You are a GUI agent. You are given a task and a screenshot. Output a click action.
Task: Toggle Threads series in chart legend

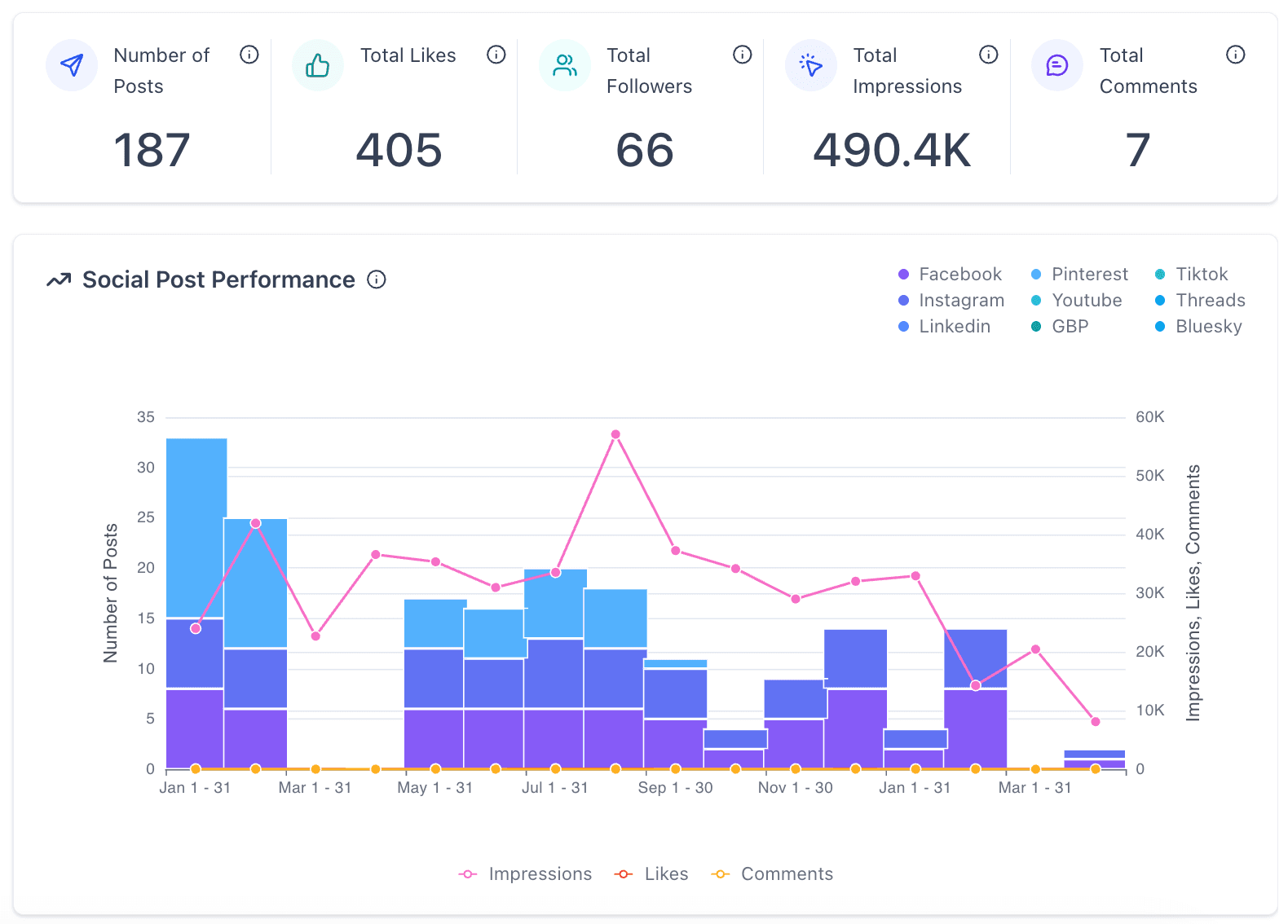pos(1200,300)
